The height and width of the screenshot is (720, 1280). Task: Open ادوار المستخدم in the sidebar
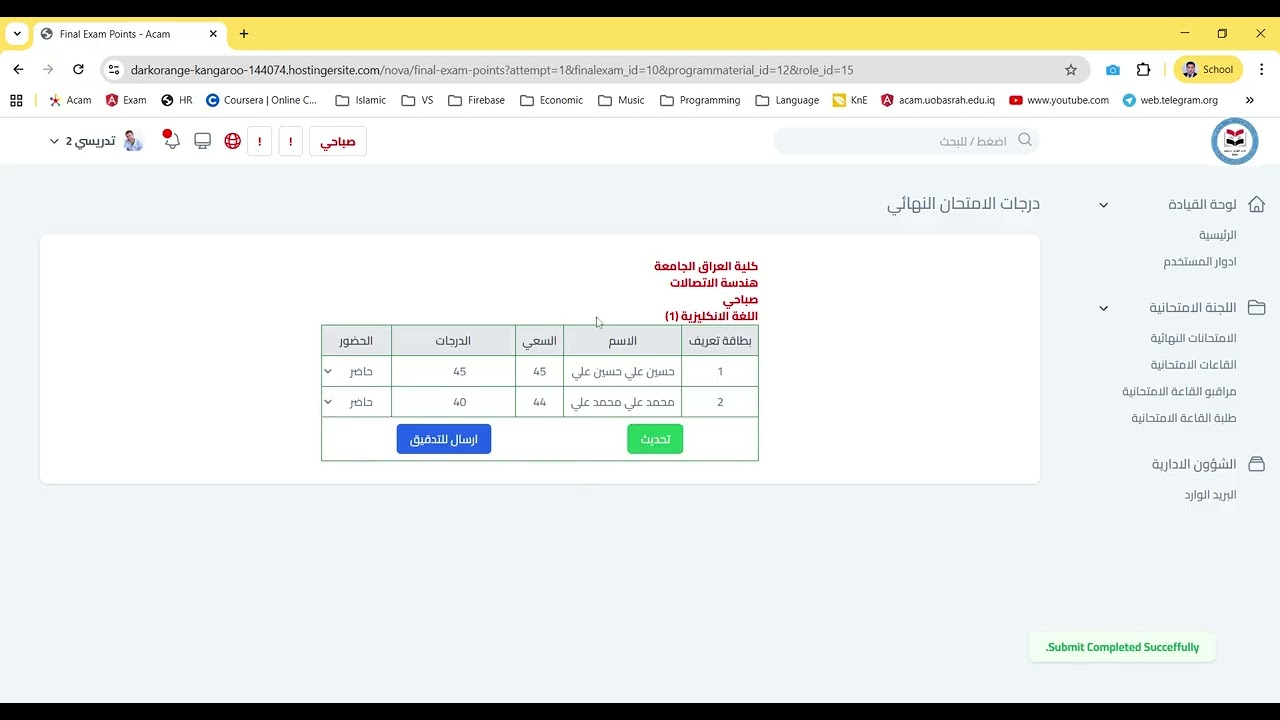pos(1200,262)
